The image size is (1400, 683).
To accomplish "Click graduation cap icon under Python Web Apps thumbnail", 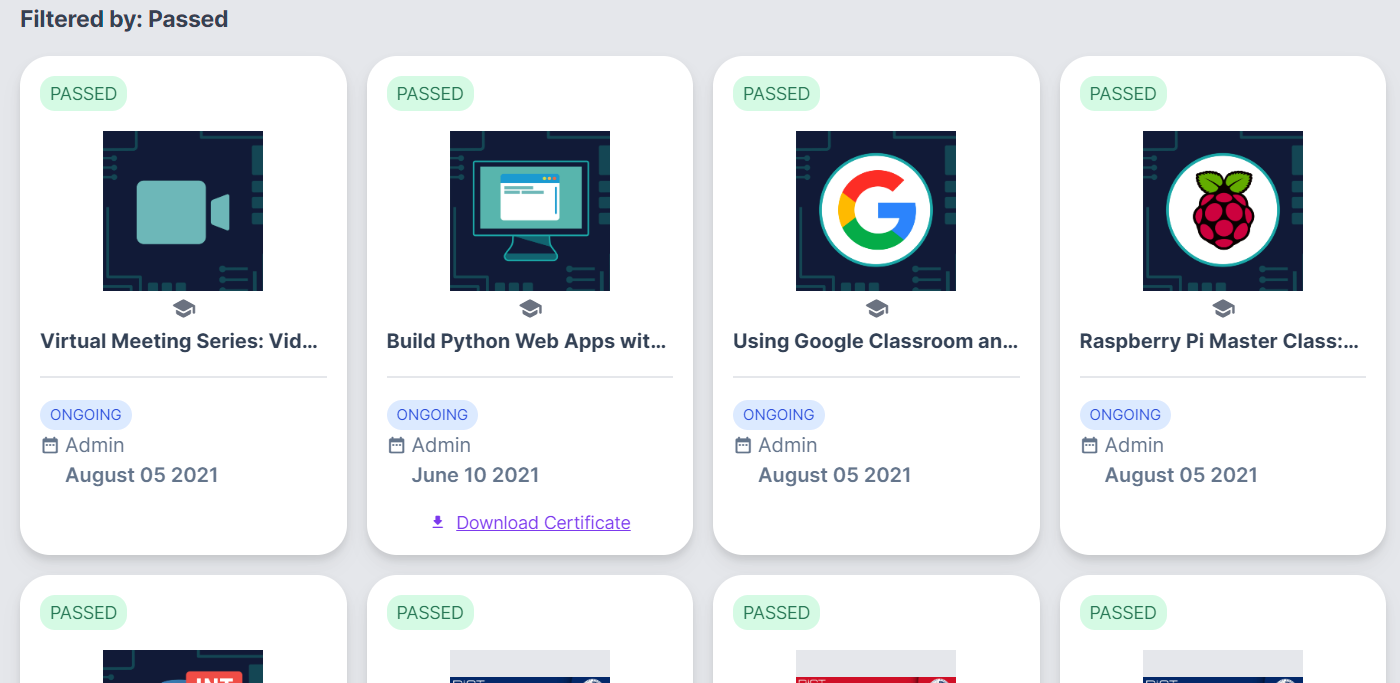I will point(530,308).
